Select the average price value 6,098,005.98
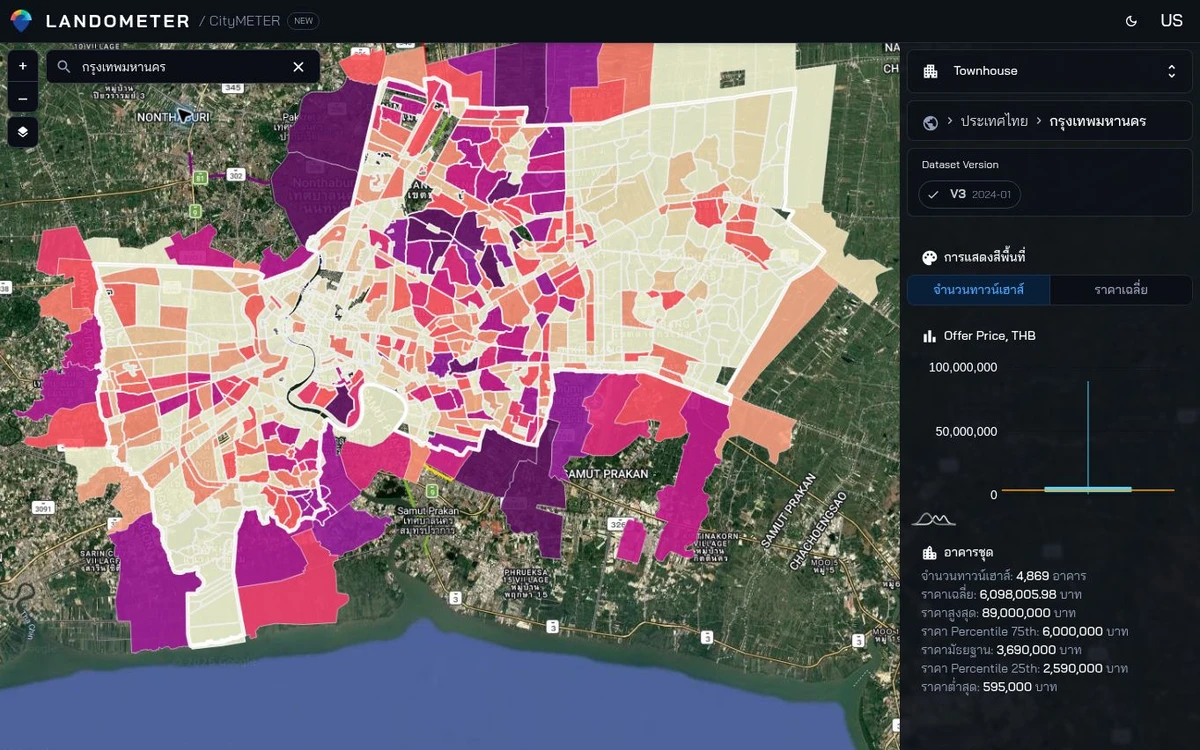Image resolution: width=1200 pixels, height=750 pixels. [1020, 594]
